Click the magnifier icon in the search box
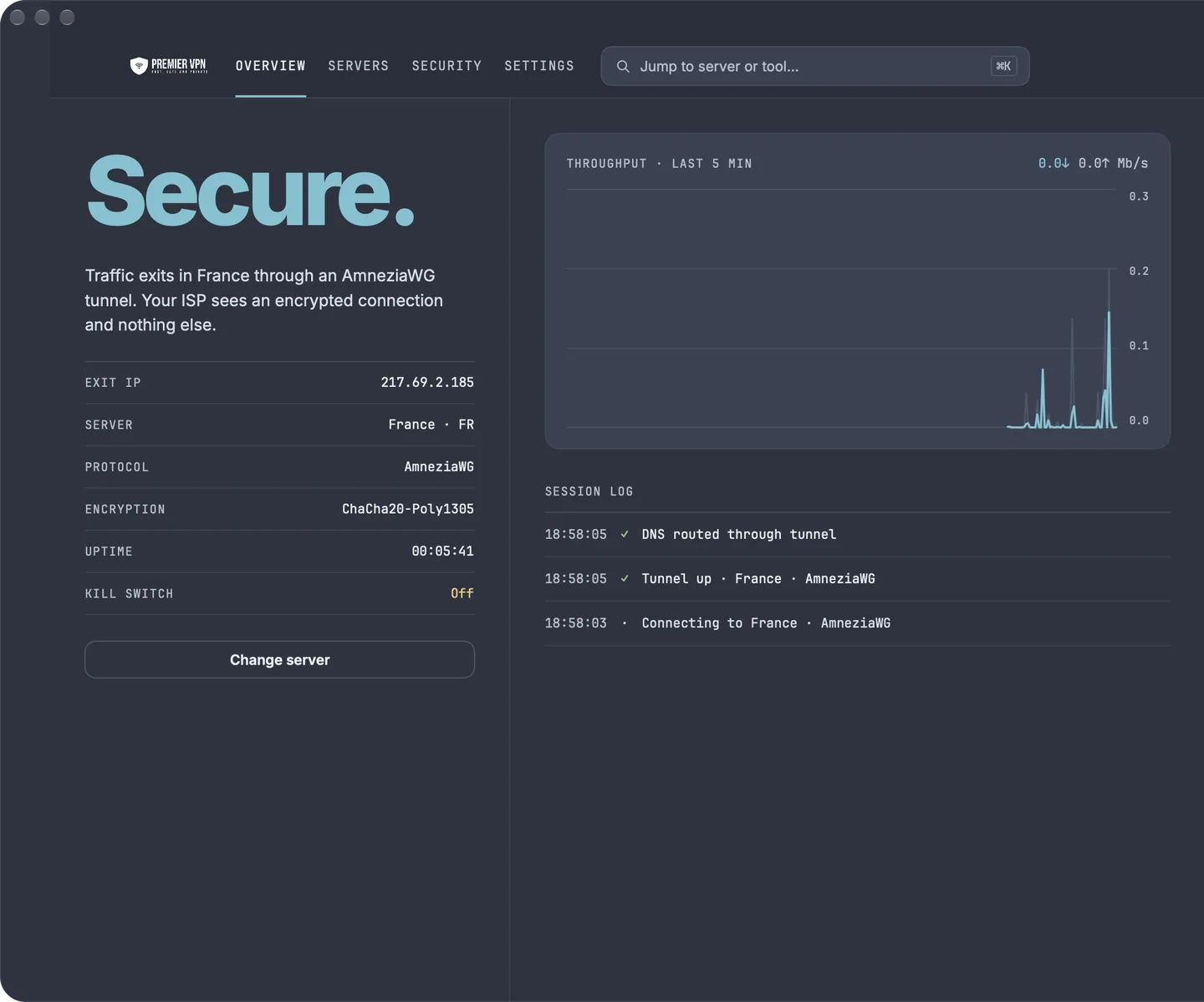This screenshot has width=1204, height=1002. [623, 66]
